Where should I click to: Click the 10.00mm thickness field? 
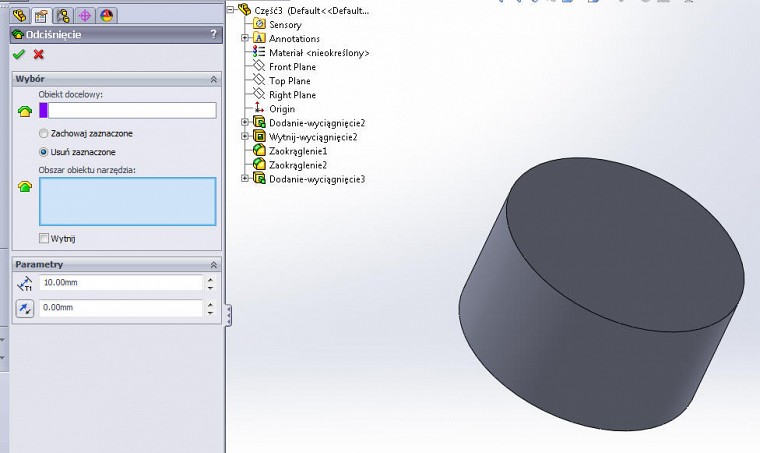(121, 282)
